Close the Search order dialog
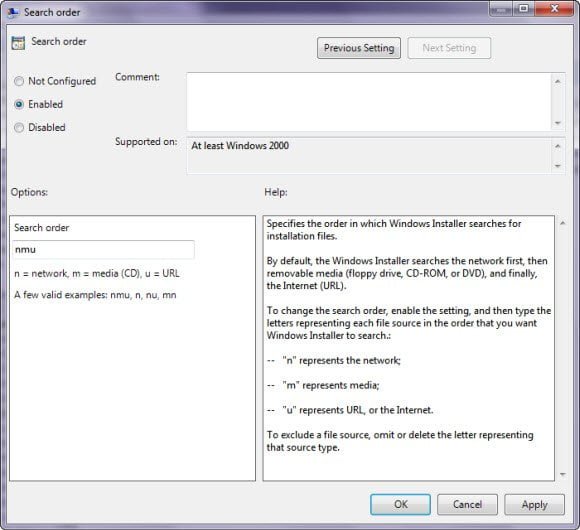Screen dimensions: 580x530 (554, 8)
